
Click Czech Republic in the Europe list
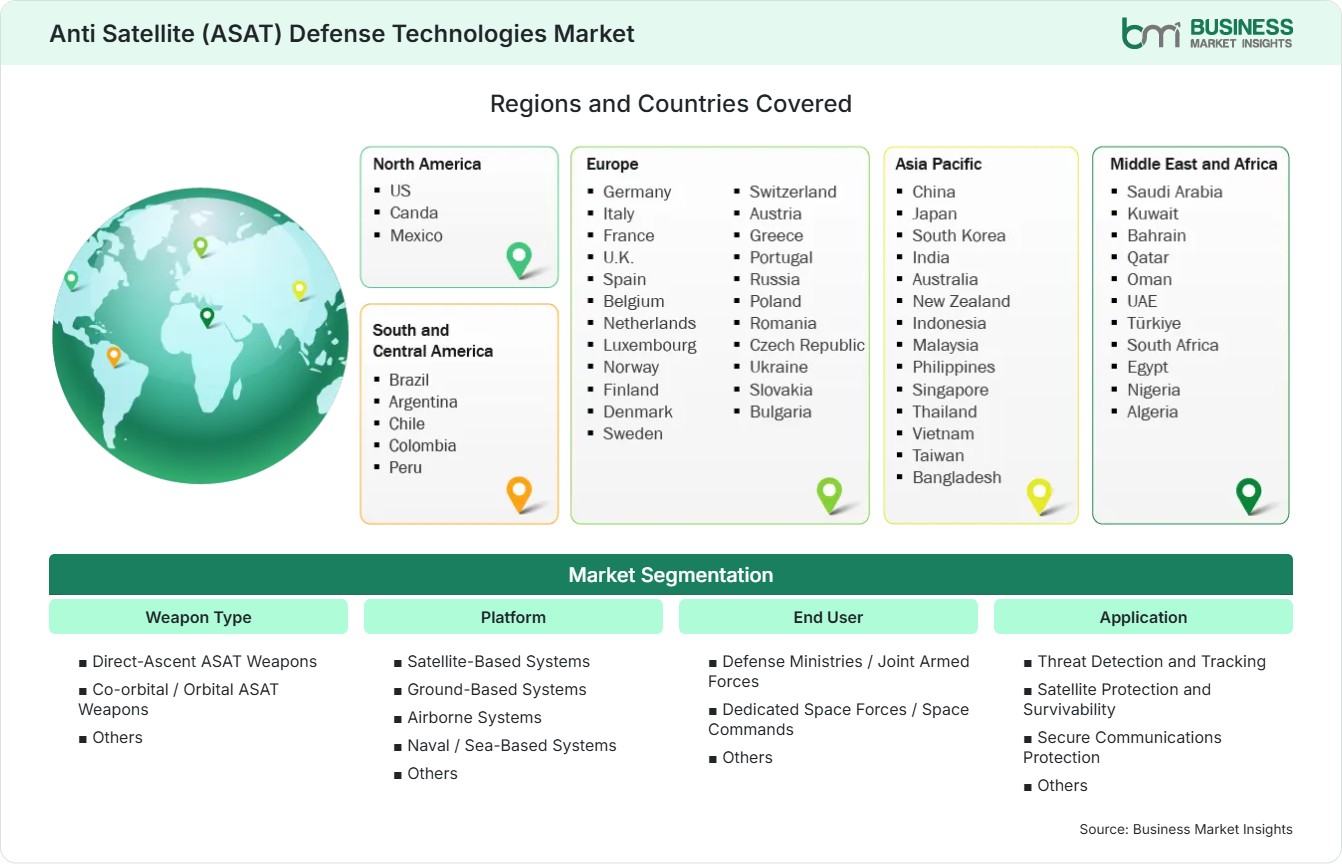(x=807, y=345)
